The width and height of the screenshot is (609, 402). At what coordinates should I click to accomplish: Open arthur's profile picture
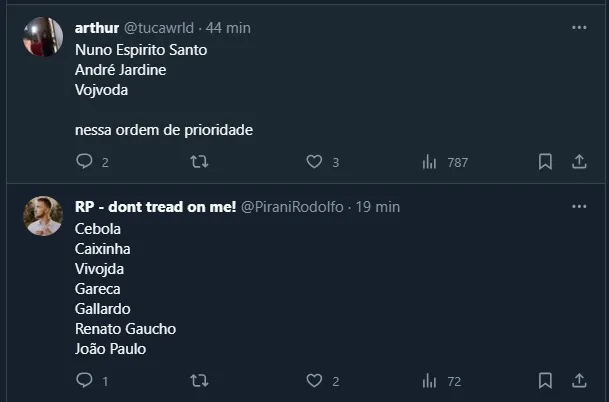click(43, 38)
